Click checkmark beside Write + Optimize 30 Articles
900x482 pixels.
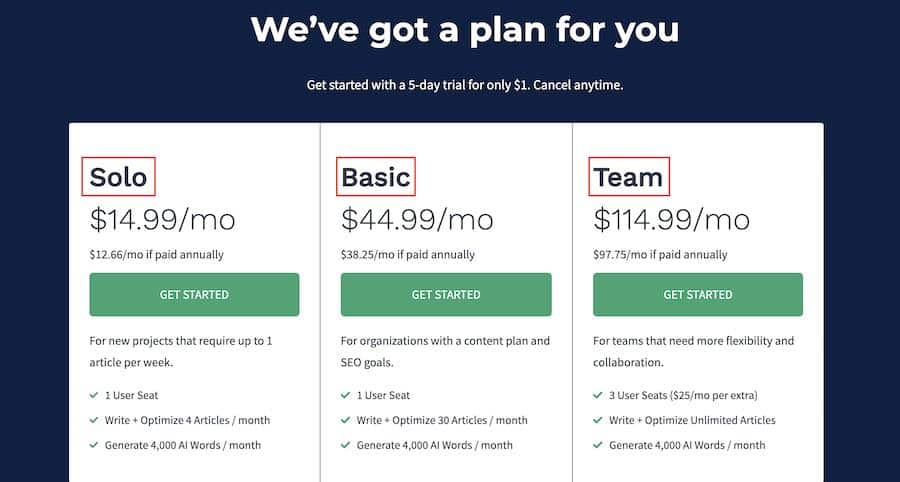coord(346,420)
